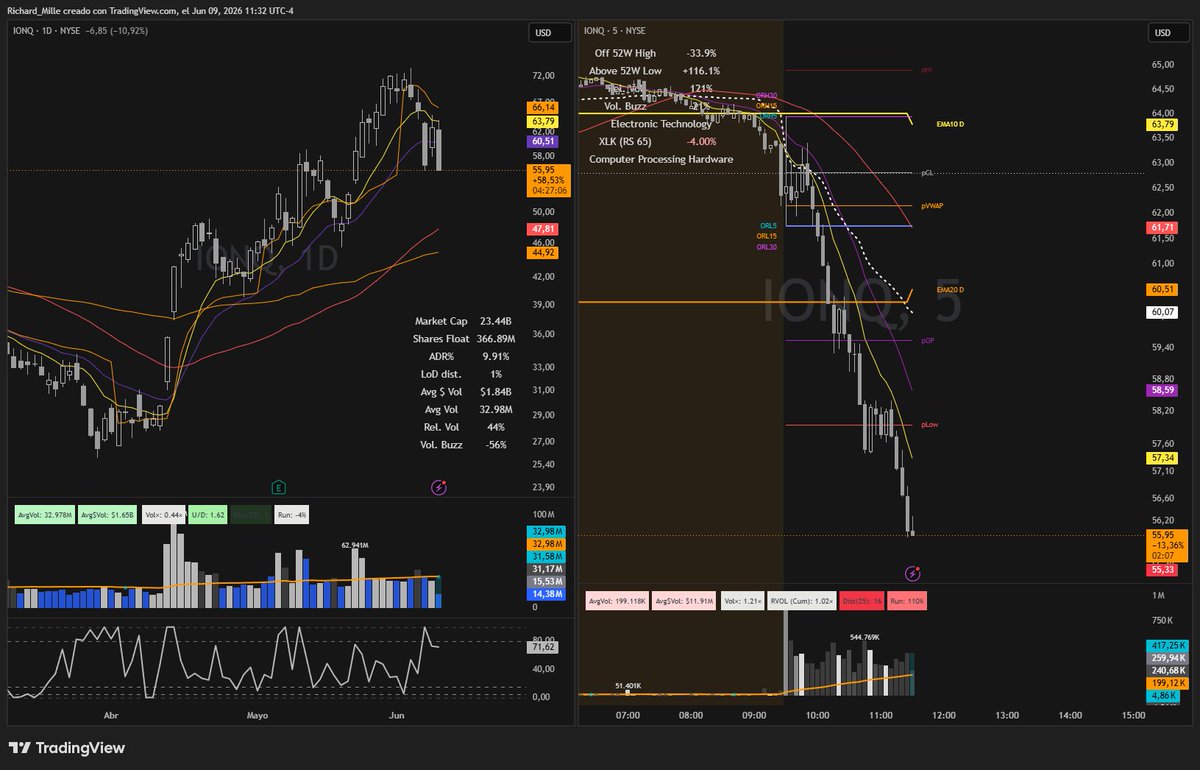1200x770 pixels.
Task: Click the orange 66,14 price label
Action: [x=544, y=107]
